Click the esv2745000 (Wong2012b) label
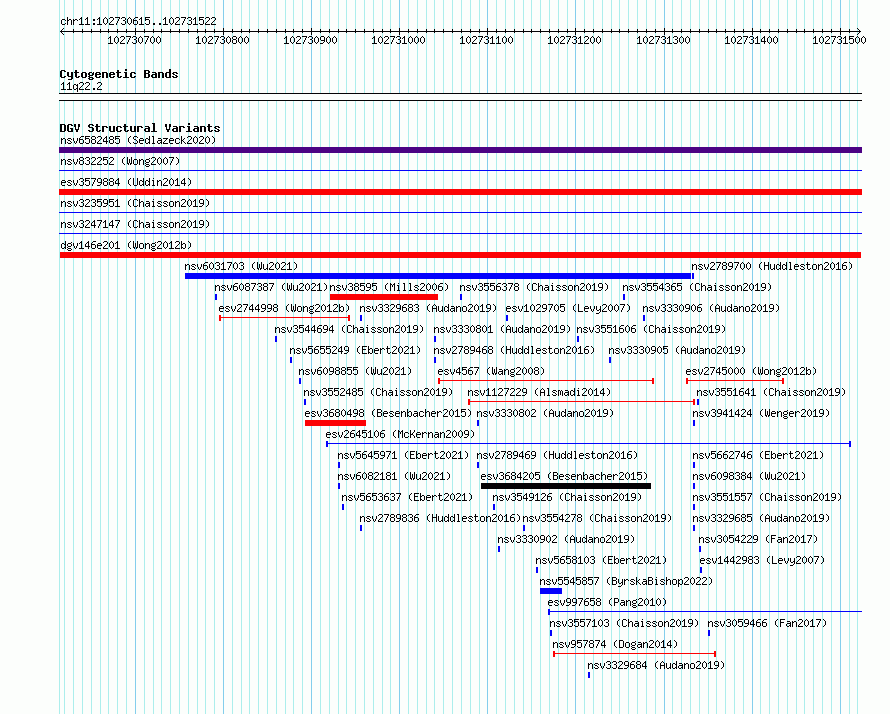890x714 pixels. click(x=752, y=371)
